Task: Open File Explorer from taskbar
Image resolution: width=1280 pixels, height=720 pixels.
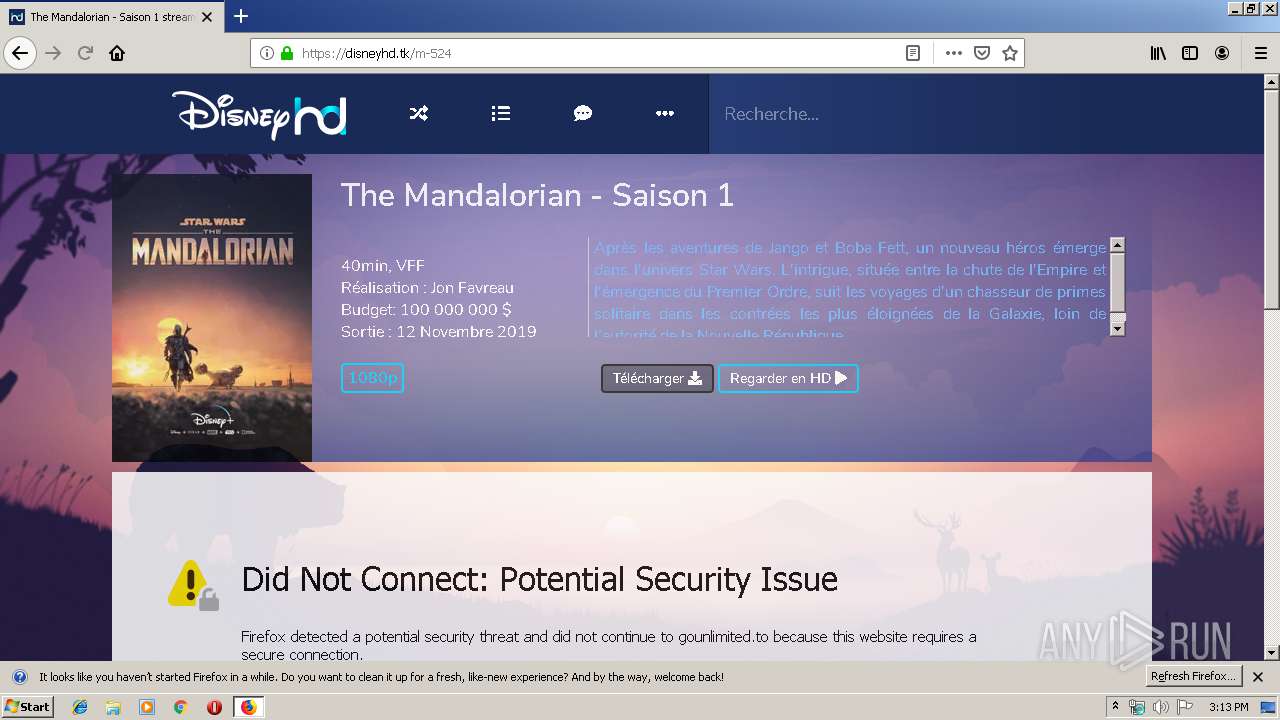Action: [113, 707]
